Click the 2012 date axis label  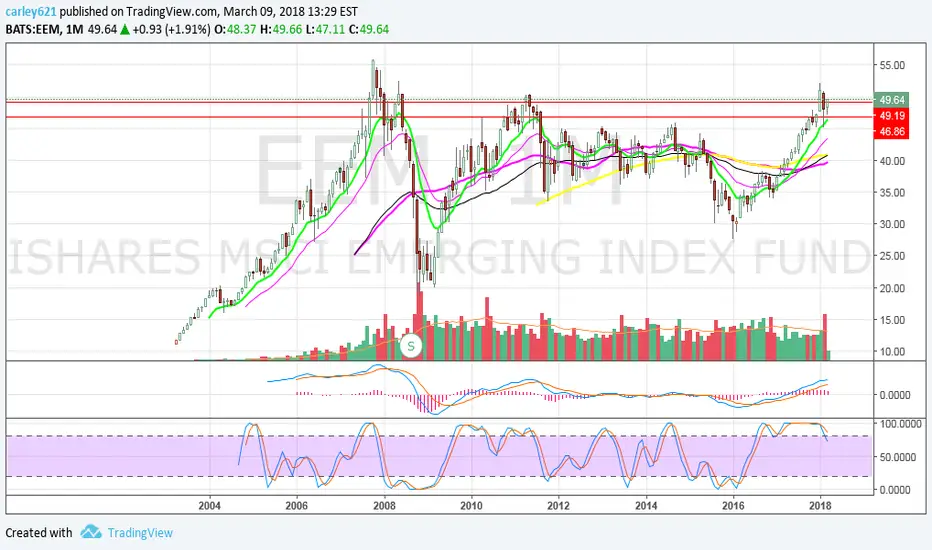(558, 506)
